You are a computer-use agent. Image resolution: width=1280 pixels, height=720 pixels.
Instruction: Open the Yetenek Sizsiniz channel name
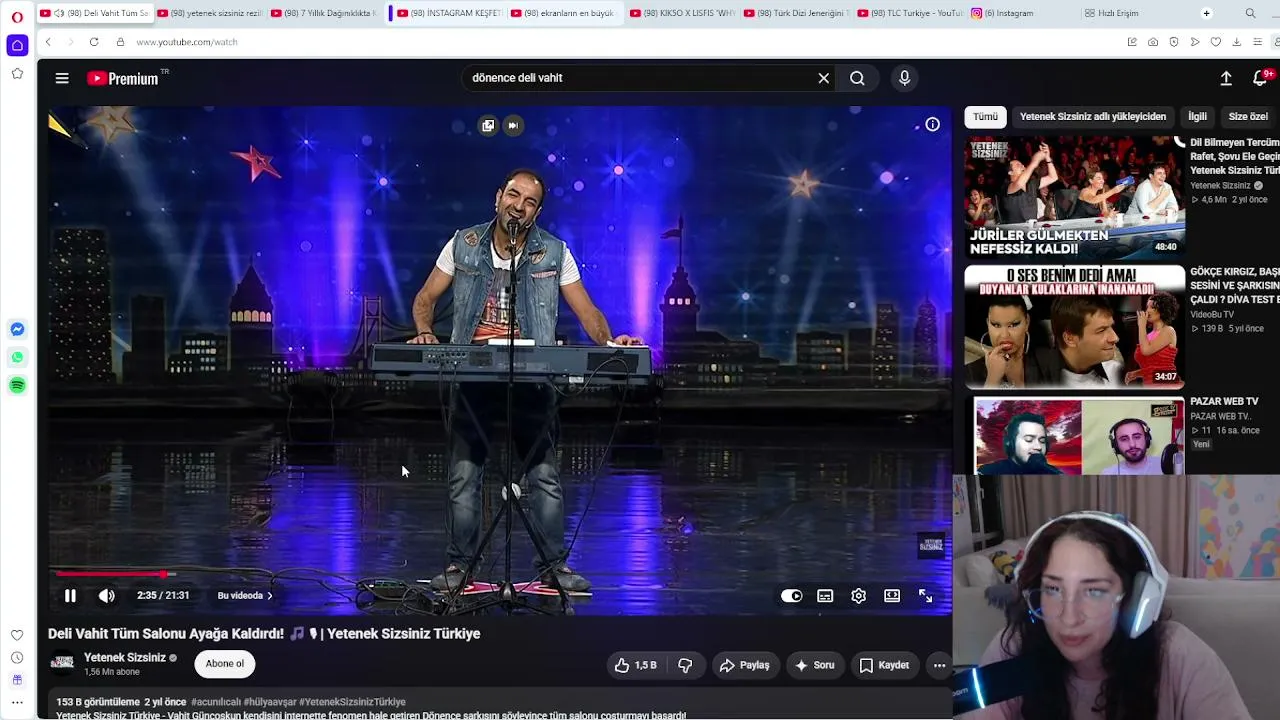pos(125,658)
